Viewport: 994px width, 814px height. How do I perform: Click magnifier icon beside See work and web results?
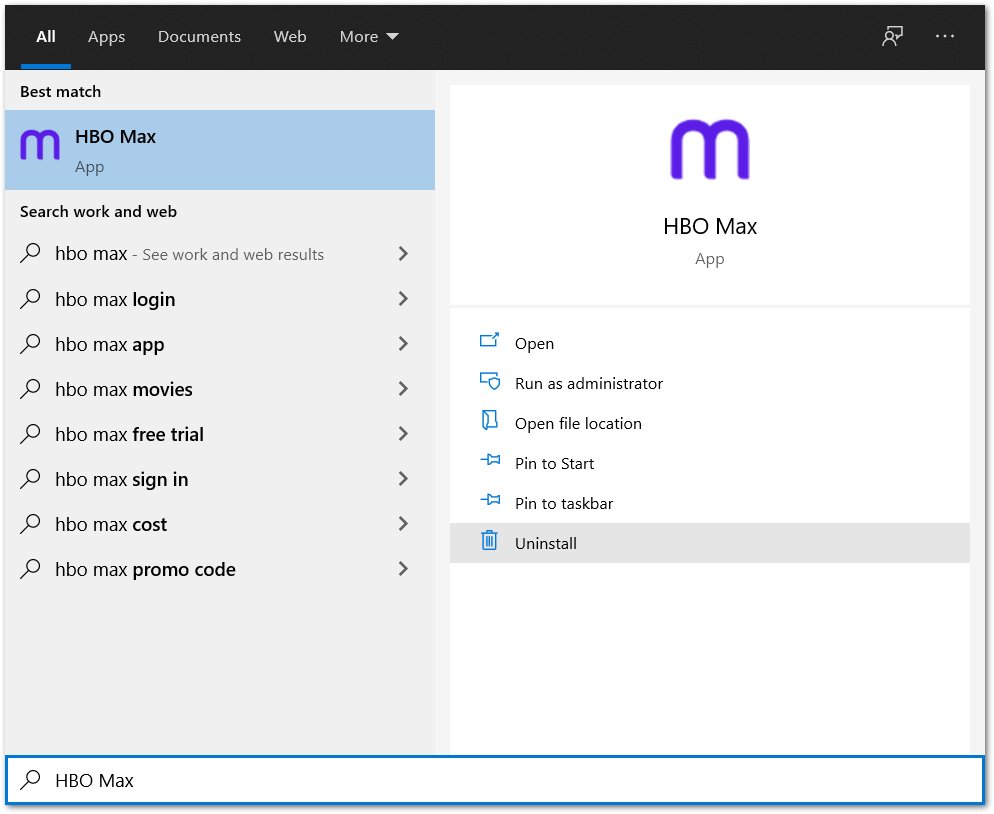click(x=30, y=253)
